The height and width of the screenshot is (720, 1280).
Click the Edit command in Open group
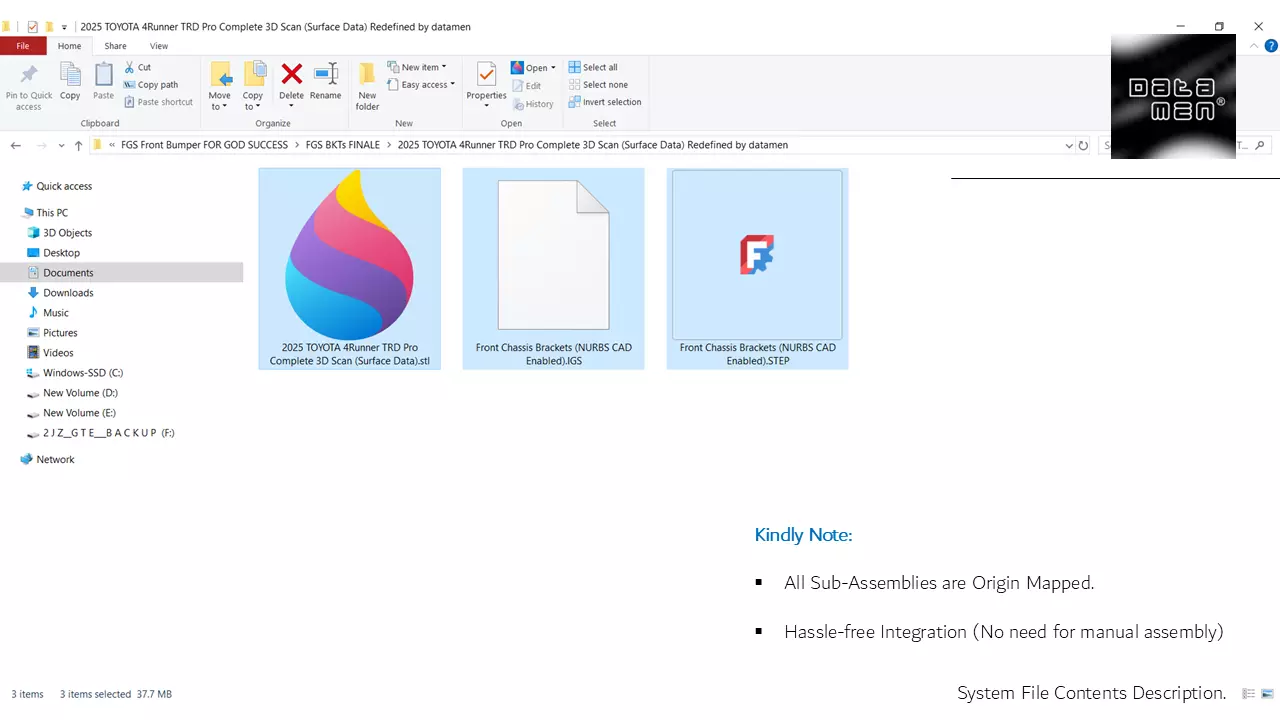(527, 86)
